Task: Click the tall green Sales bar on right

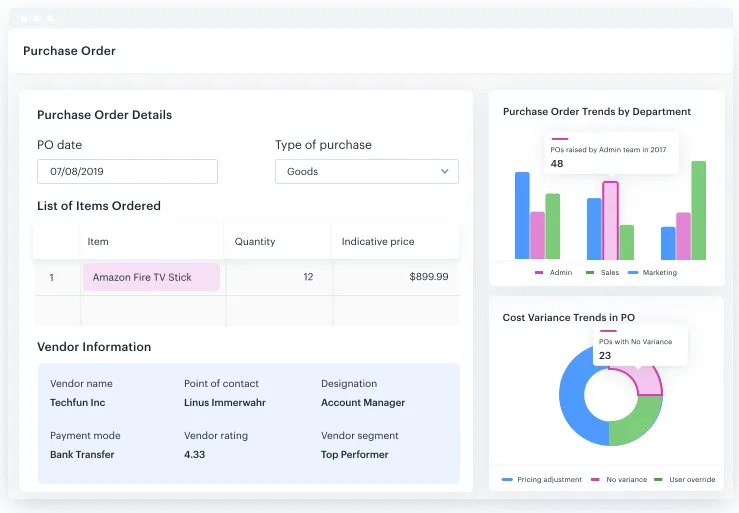Action: tap(698, 210)
